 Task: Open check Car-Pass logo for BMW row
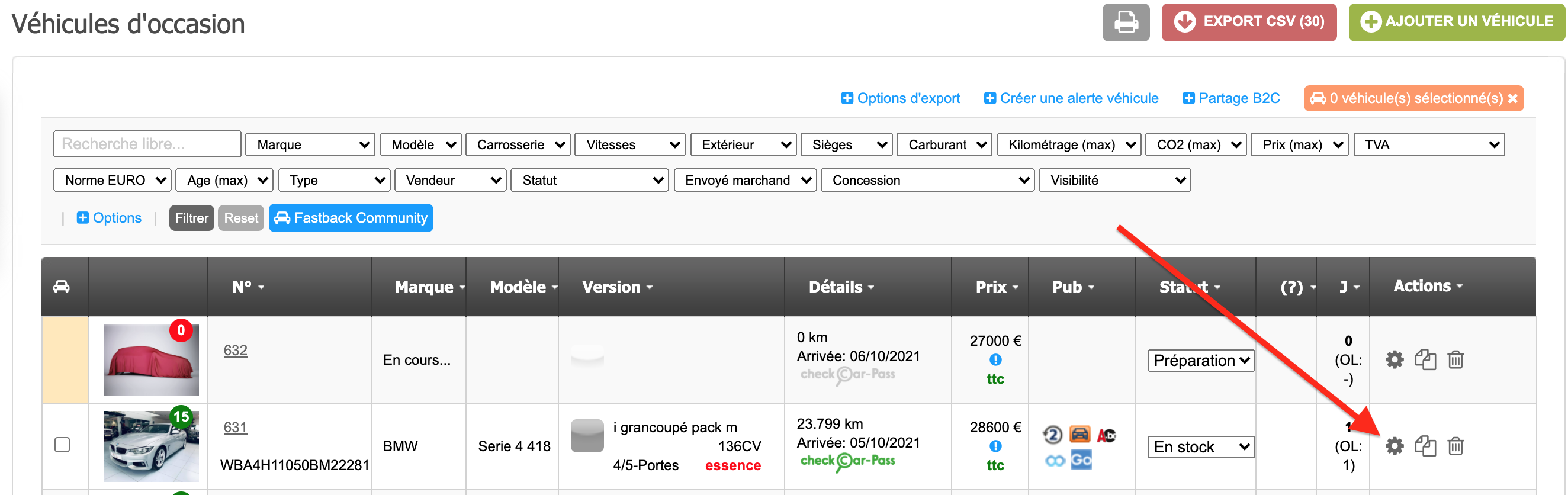tap(847, 461)
